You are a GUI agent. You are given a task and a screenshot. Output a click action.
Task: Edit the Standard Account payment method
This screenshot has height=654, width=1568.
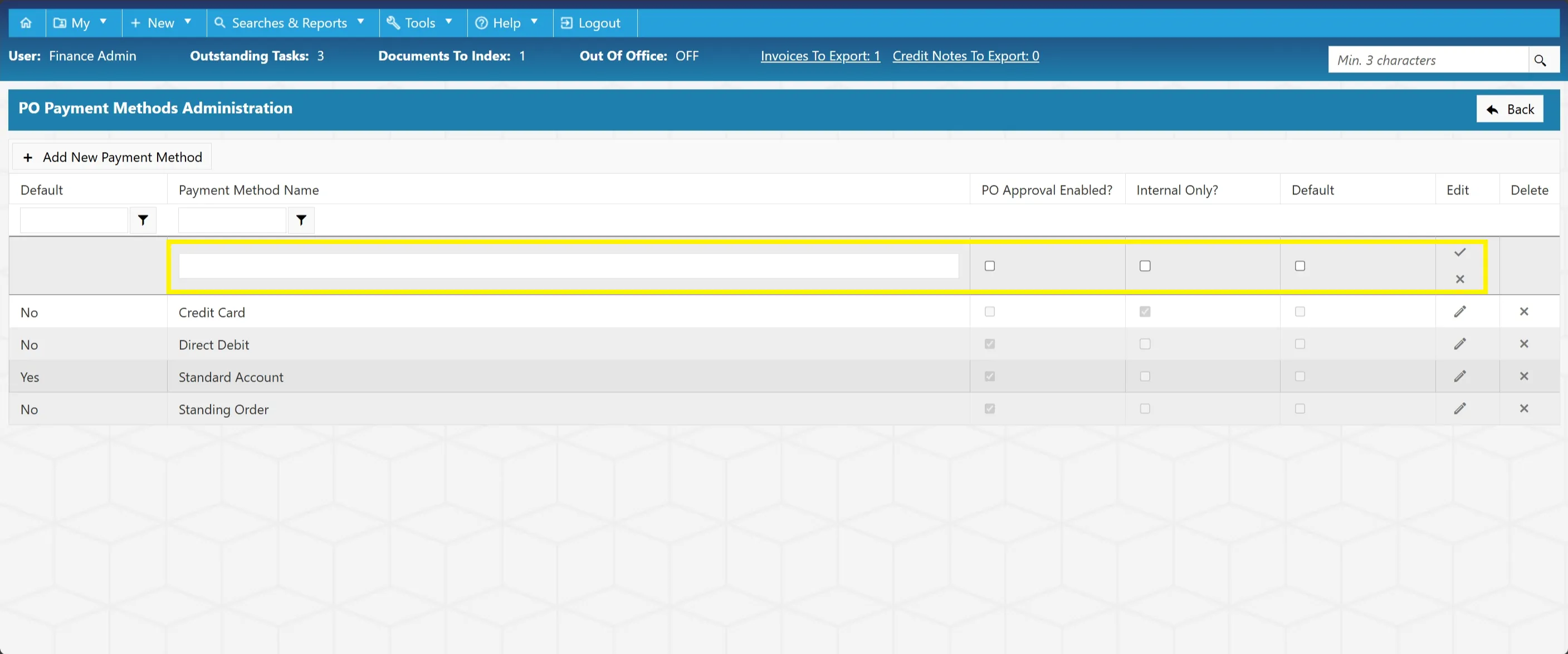click(x=1459, y=375)
